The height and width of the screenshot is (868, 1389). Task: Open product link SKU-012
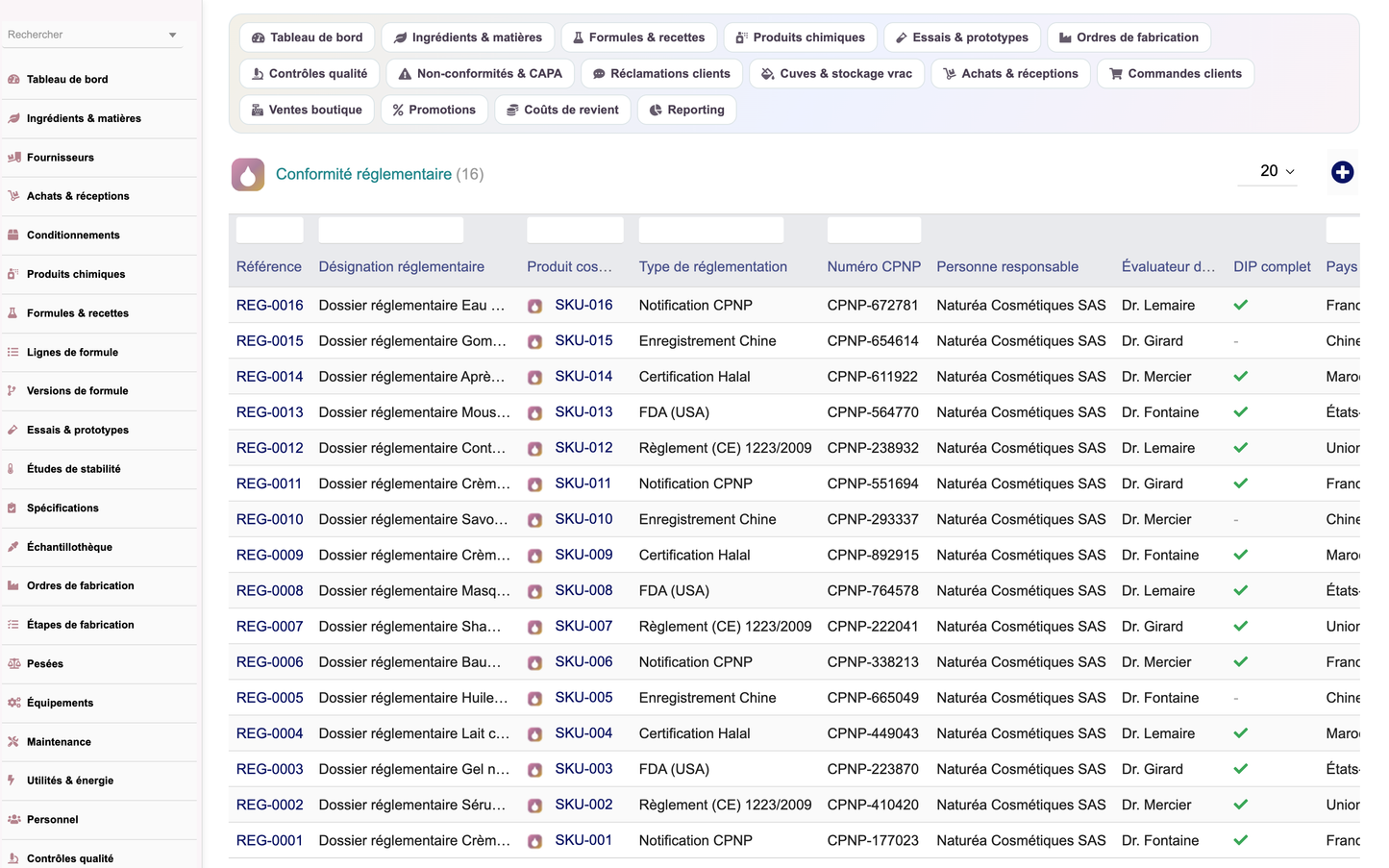click(x=583, y=448)
